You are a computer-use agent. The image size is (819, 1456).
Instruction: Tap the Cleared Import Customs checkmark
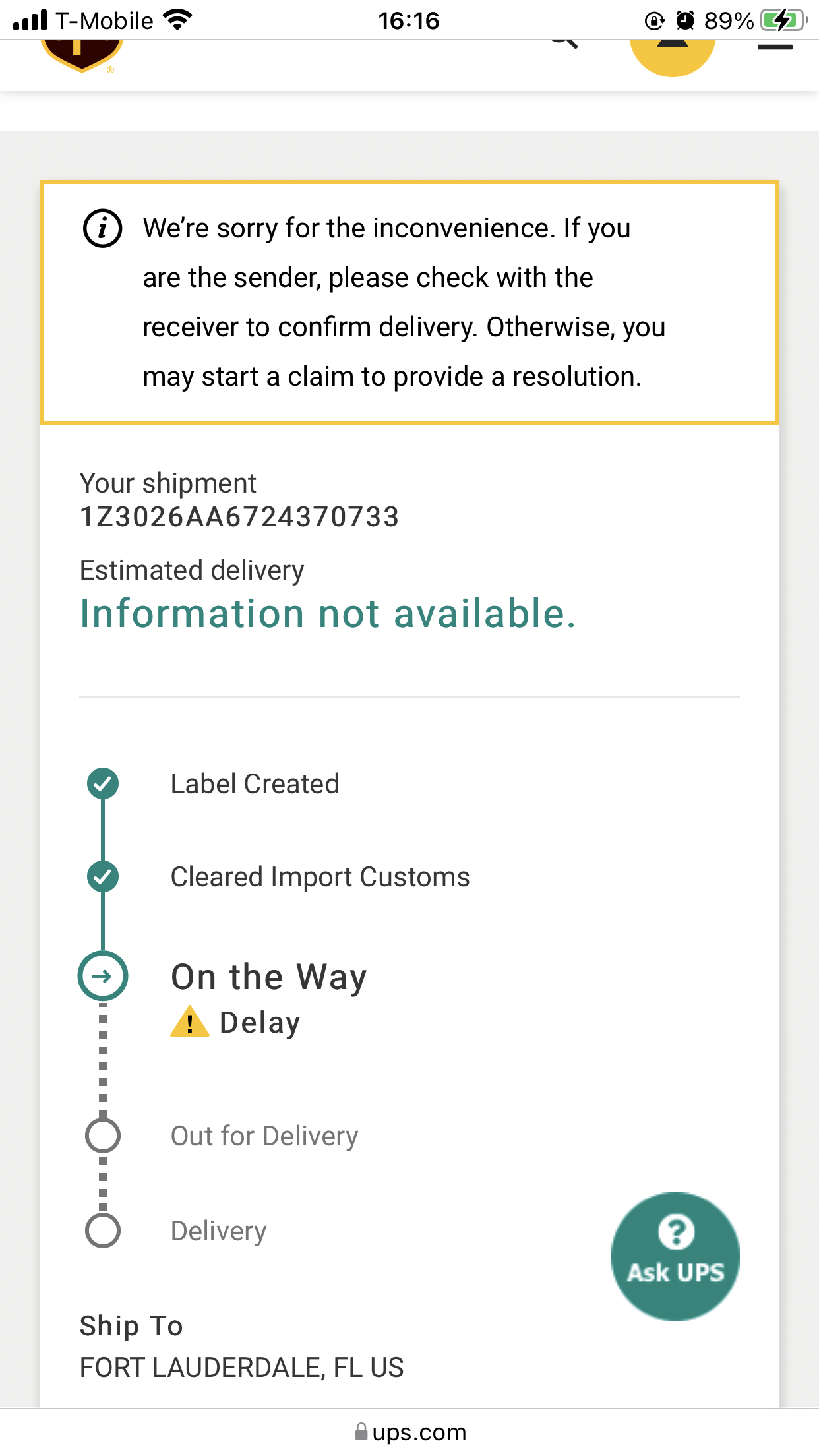[x=103, y=876]
